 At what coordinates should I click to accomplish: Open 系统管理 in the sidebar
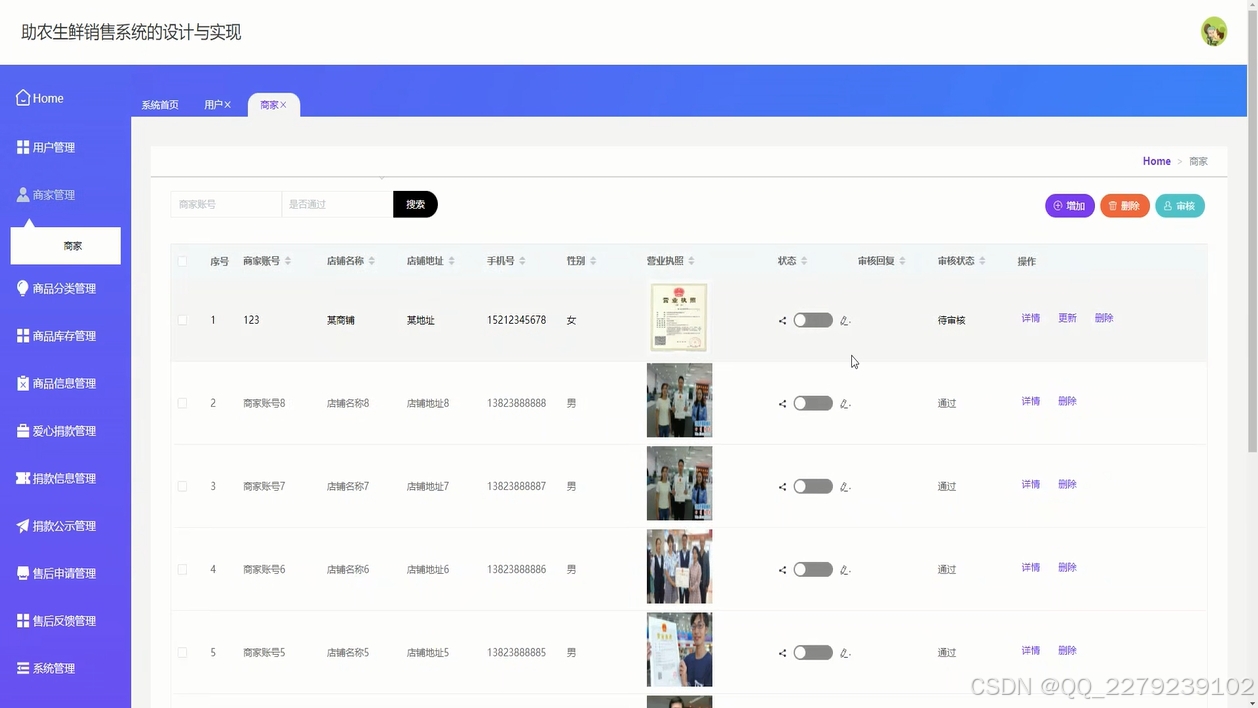tap(46, 668)
